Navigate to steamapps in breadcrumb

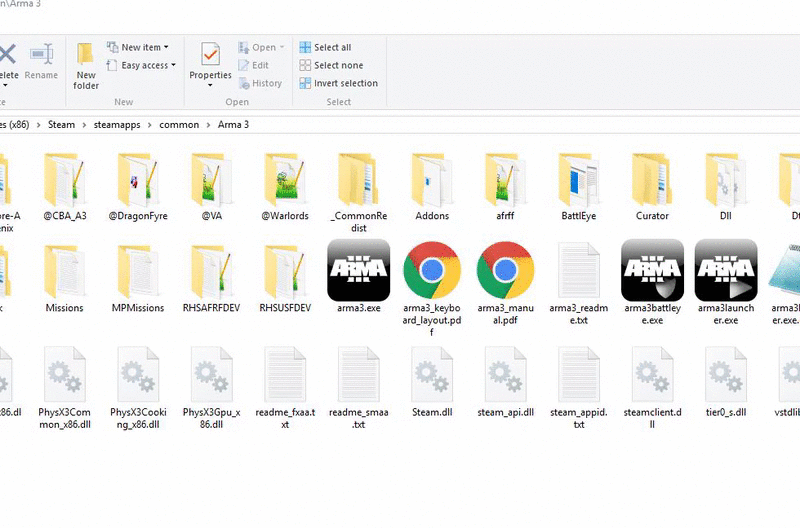[117, 125]
